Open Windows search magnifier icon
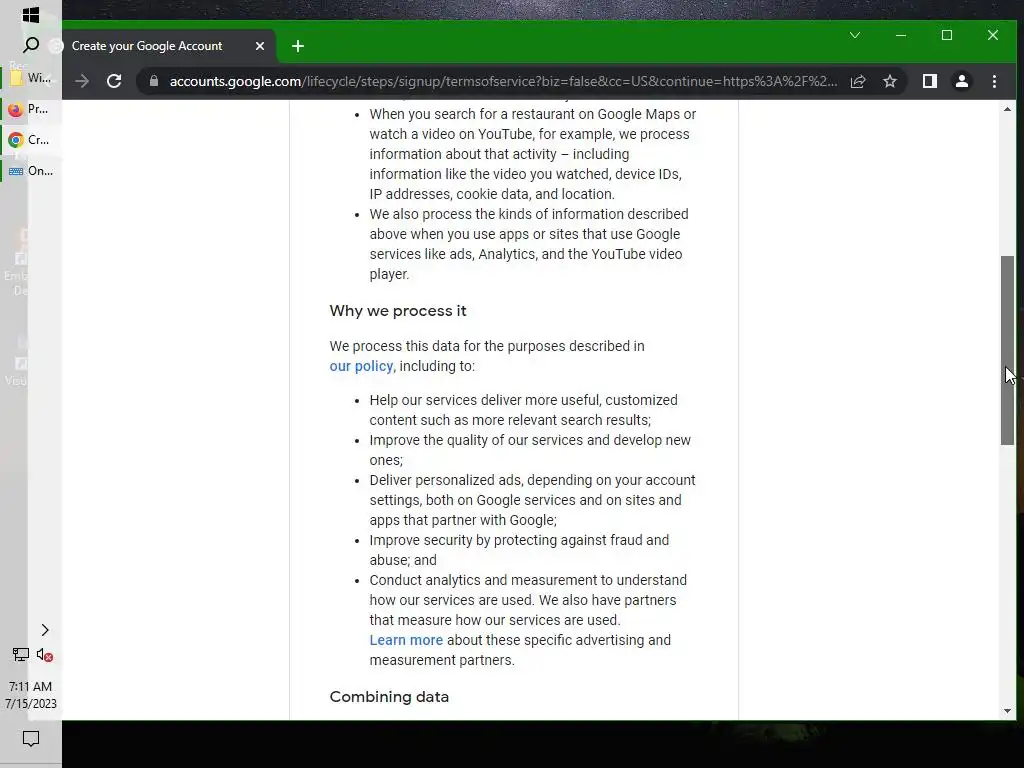 tap(31, 45)
